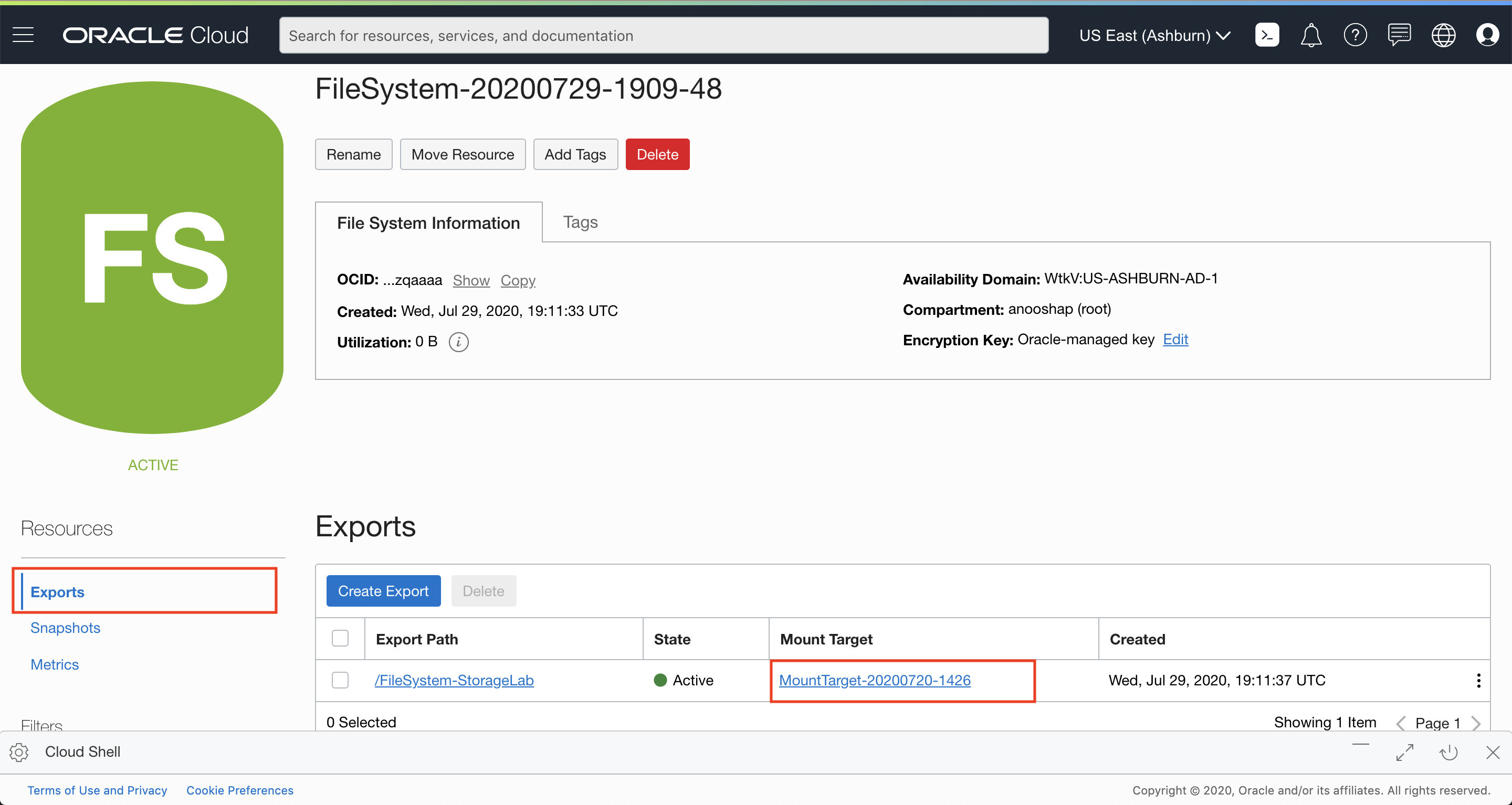Go to next page arrow
This screenshot has width=1512, height=805.
click(1476, 723)
